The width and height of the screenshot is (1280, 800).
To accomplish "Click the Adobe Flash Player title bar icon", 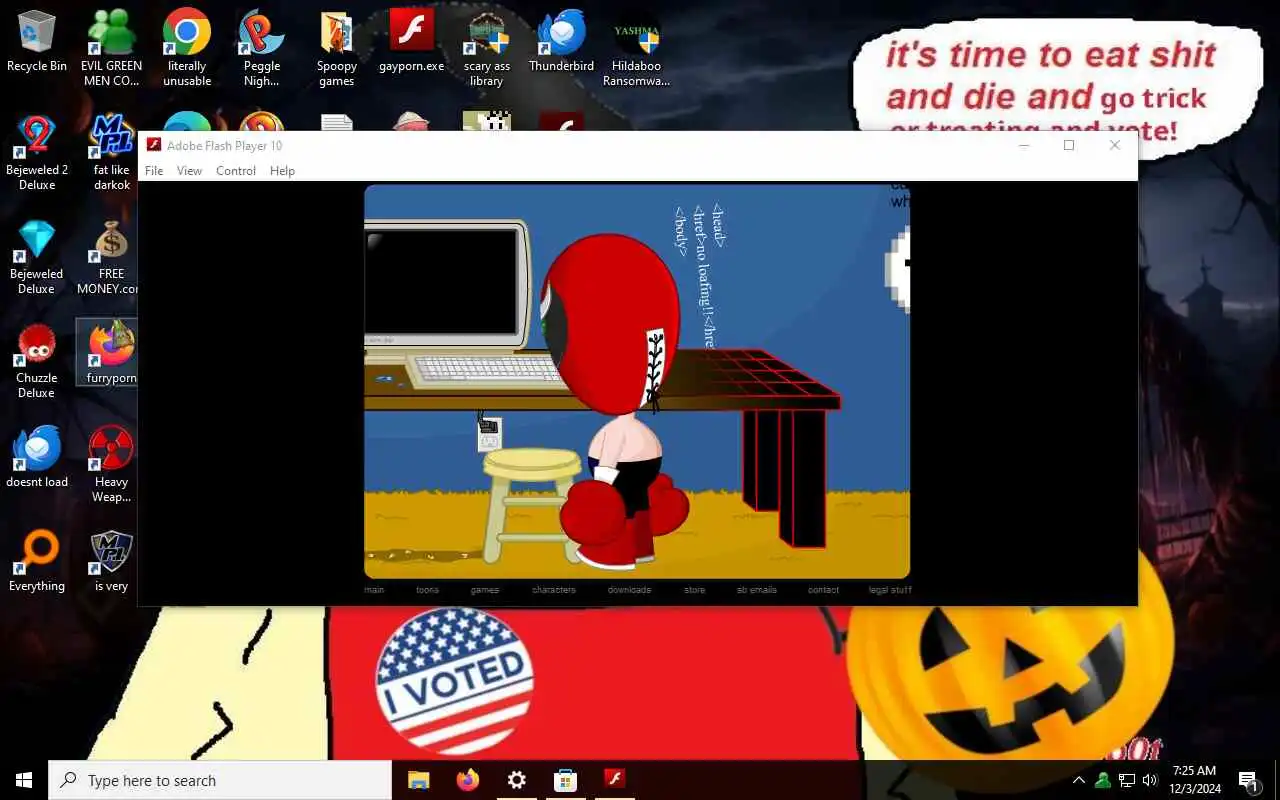I will 154,145.
